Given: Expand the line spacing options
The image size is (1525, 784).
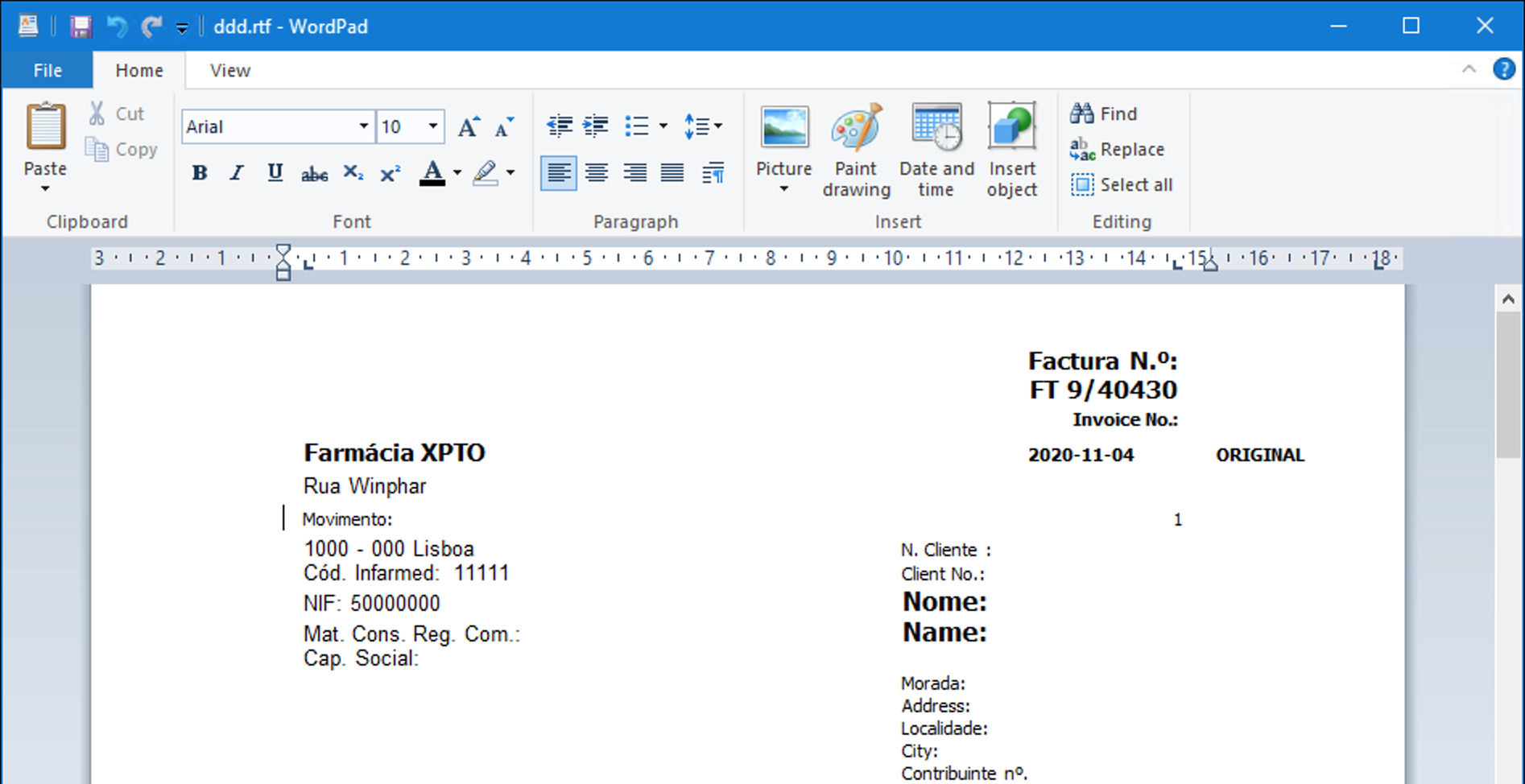Looking at the screenshot, I should point(703,126).
